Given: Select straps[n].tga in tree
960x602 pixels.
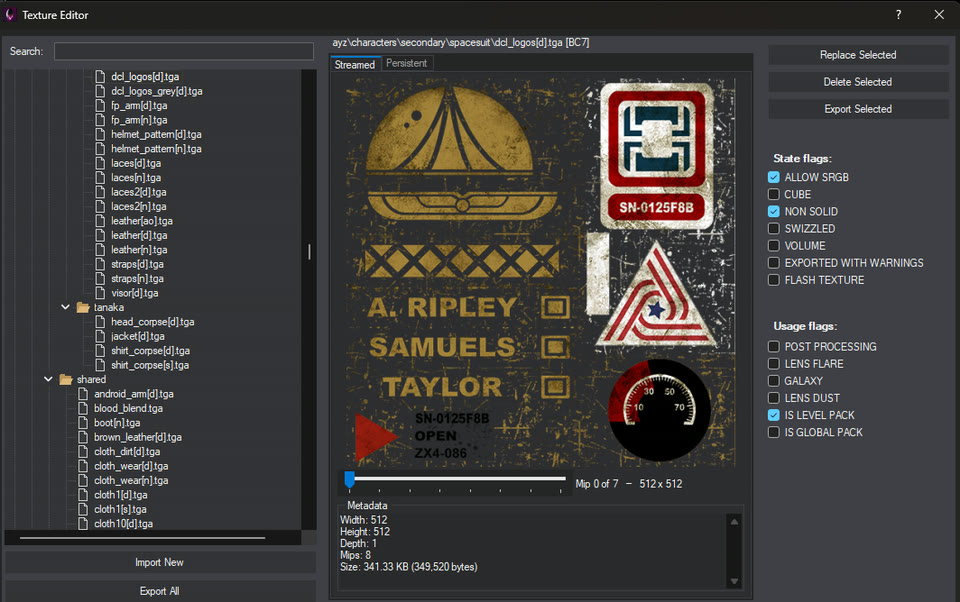Looking at the screenshot, I should pyautogui.click(x=137, y=279).
